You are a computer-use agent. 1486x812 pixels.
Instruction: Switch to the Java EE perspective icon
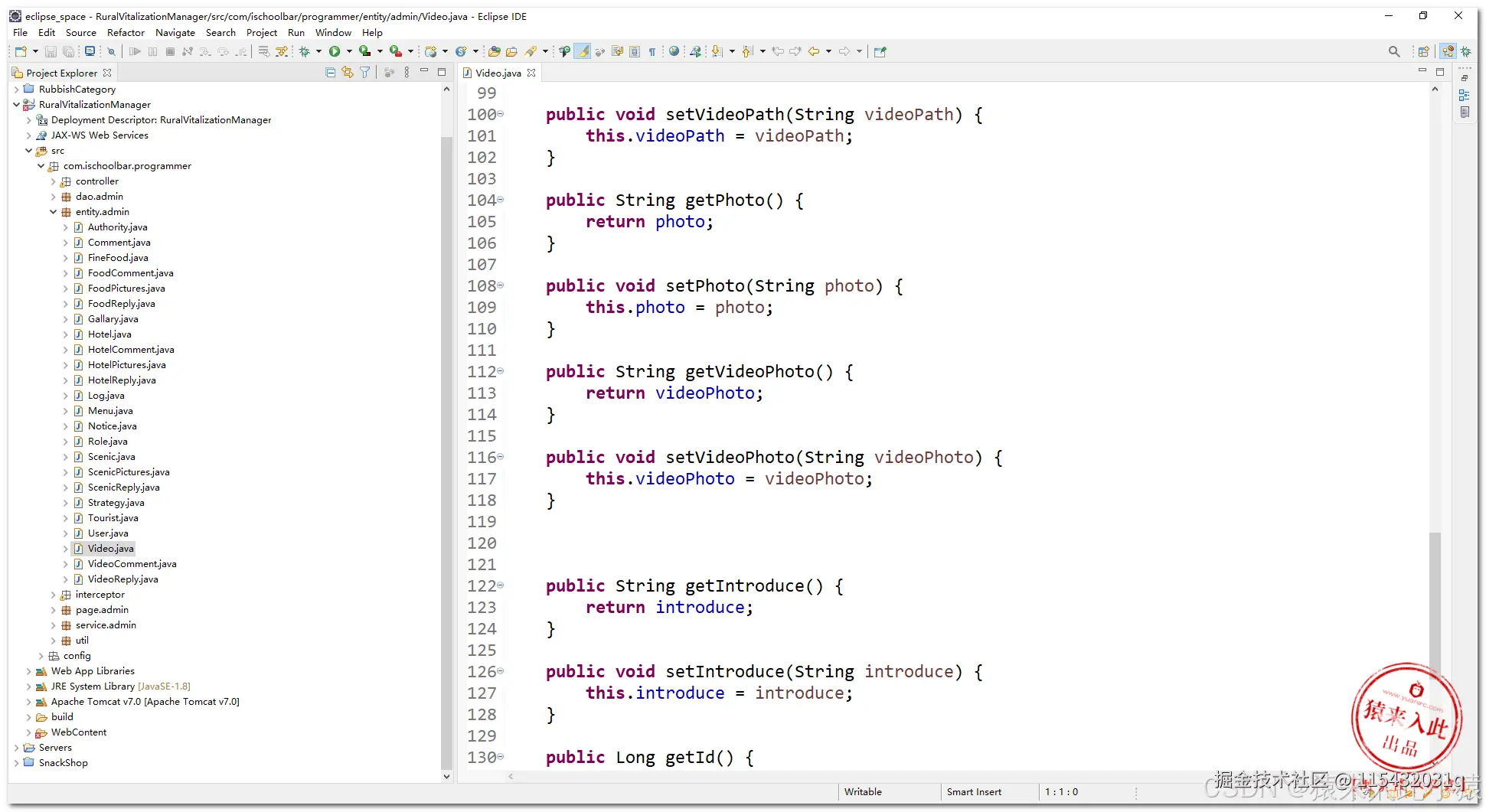(1448, 51)
